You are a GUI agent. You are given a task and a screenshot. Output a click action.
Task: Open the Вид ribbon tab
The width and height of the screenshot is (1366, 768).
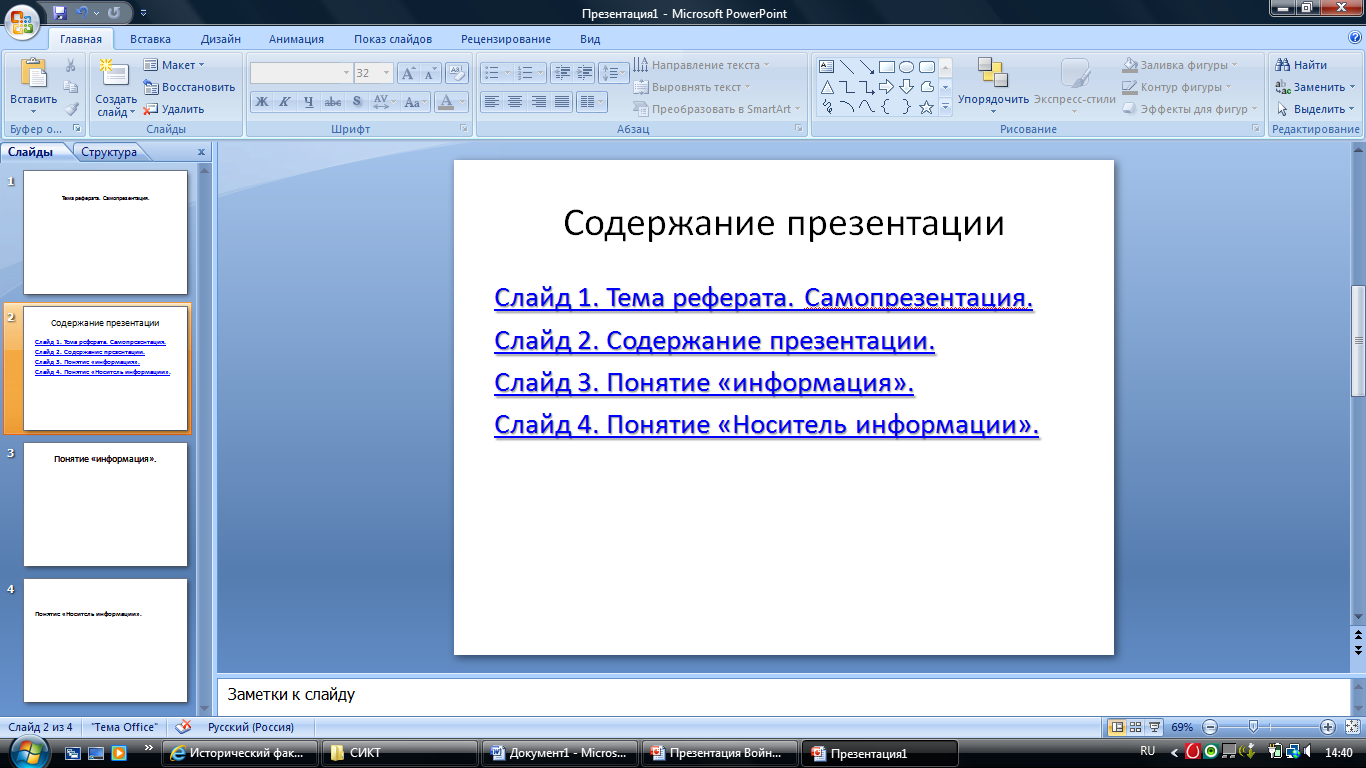(590, 39)
